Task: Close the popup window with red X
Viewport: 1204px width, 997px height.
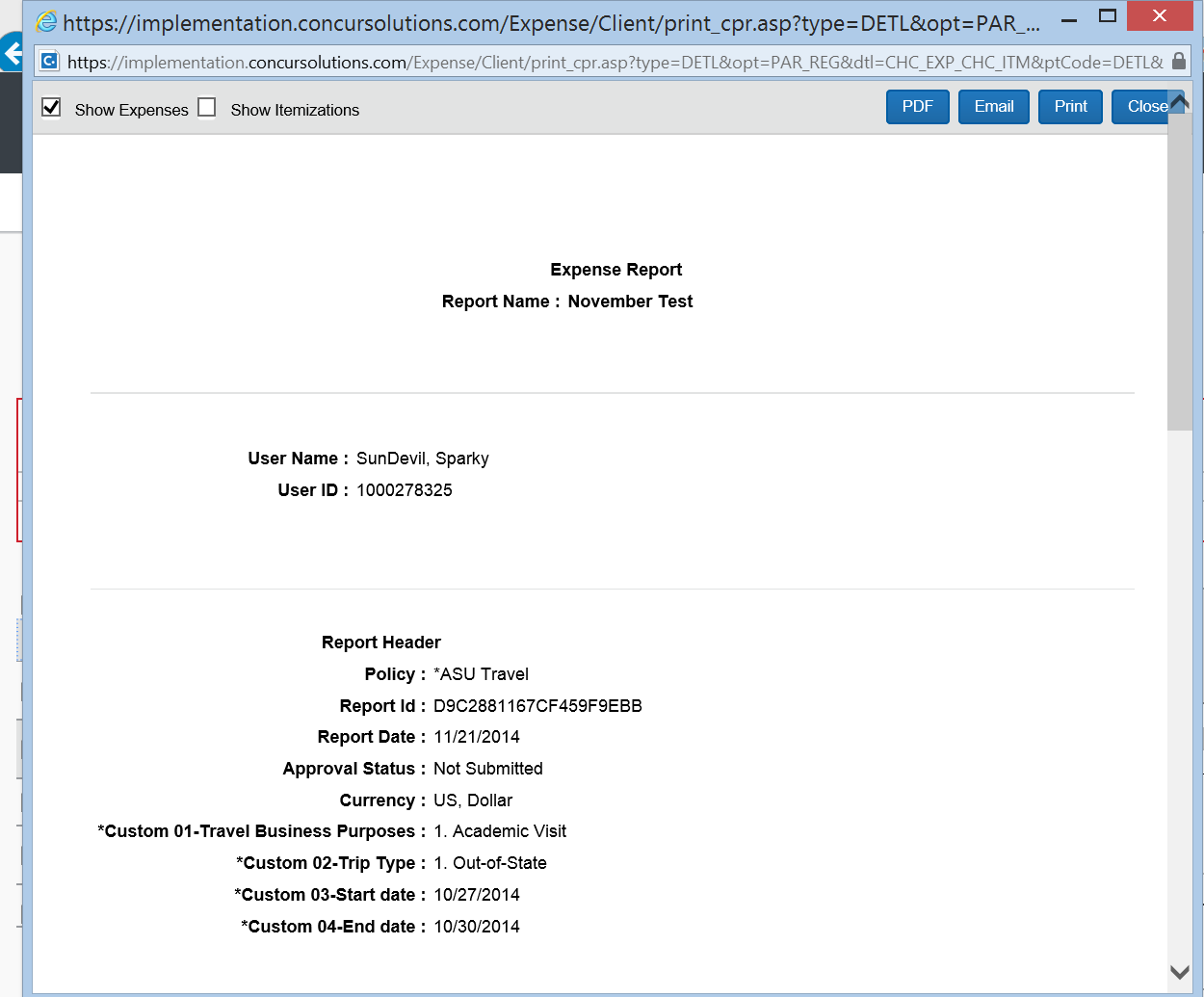Action: click(x=1160, y=15)
